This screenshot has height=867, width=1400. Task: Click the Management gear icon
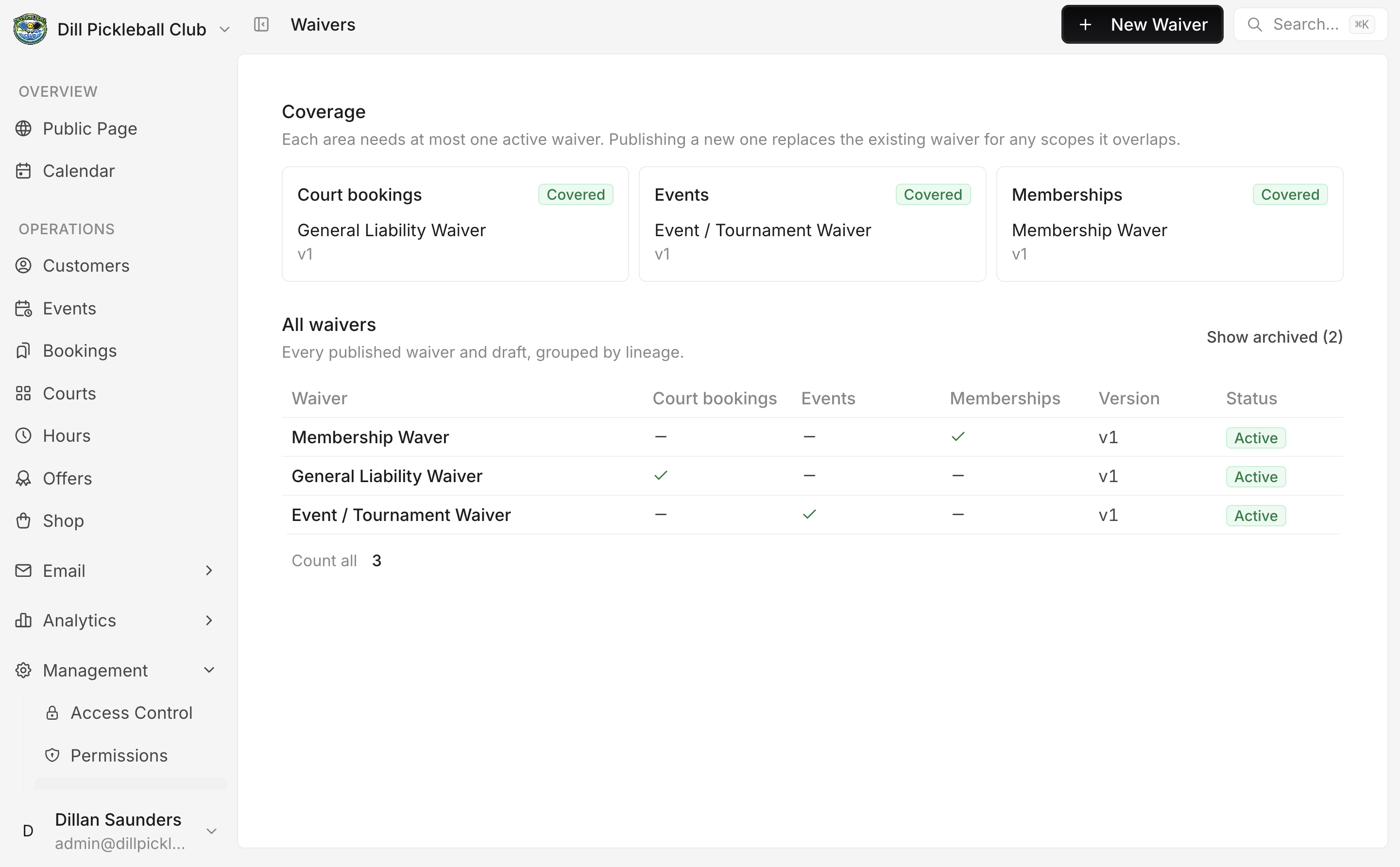click(x=23, y=670)
